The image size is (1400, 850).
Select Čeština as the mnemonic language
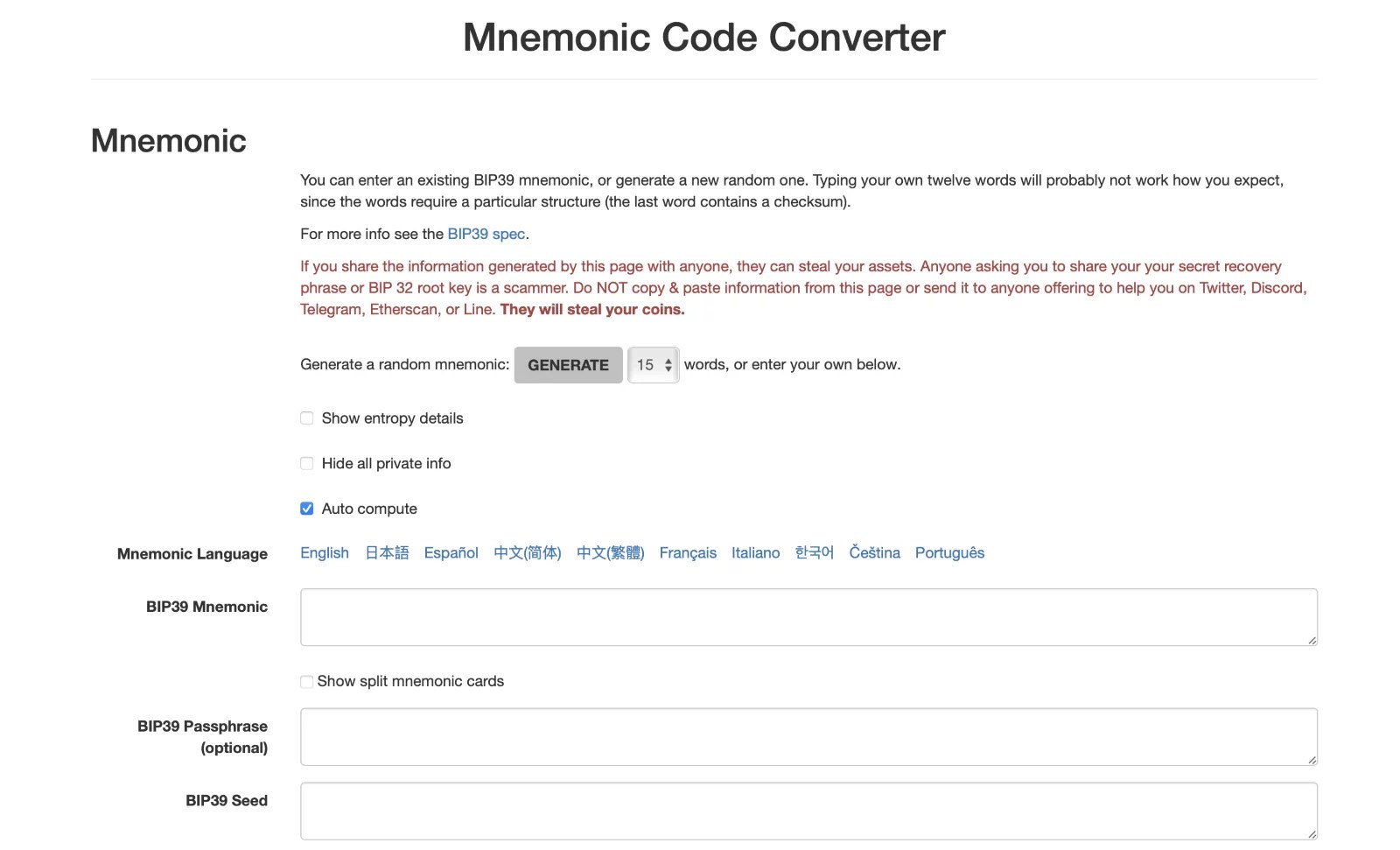(874, 552)
